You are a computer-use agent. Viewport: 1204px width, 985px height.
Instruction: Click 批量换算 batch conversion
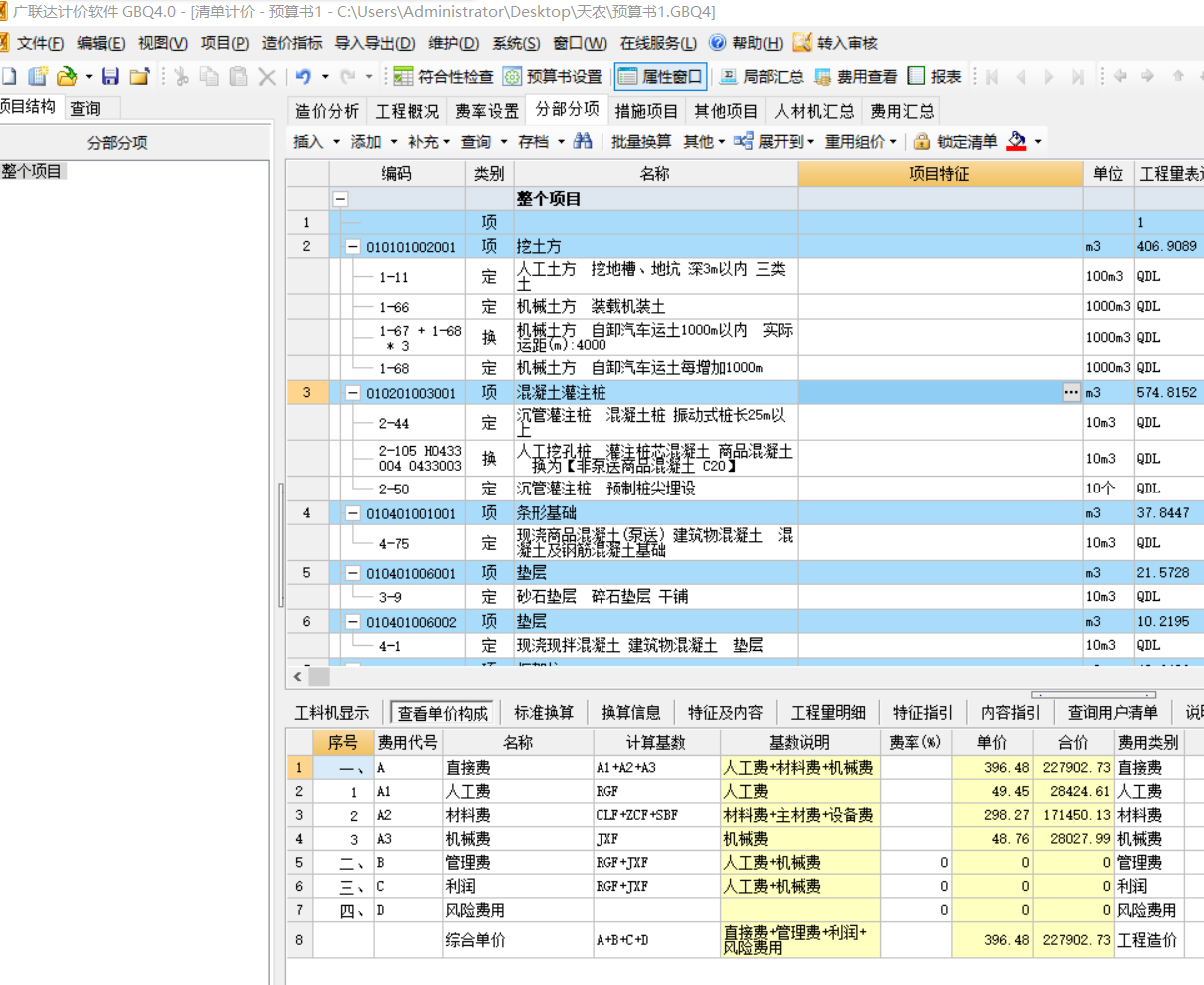[x=641, y=142]
